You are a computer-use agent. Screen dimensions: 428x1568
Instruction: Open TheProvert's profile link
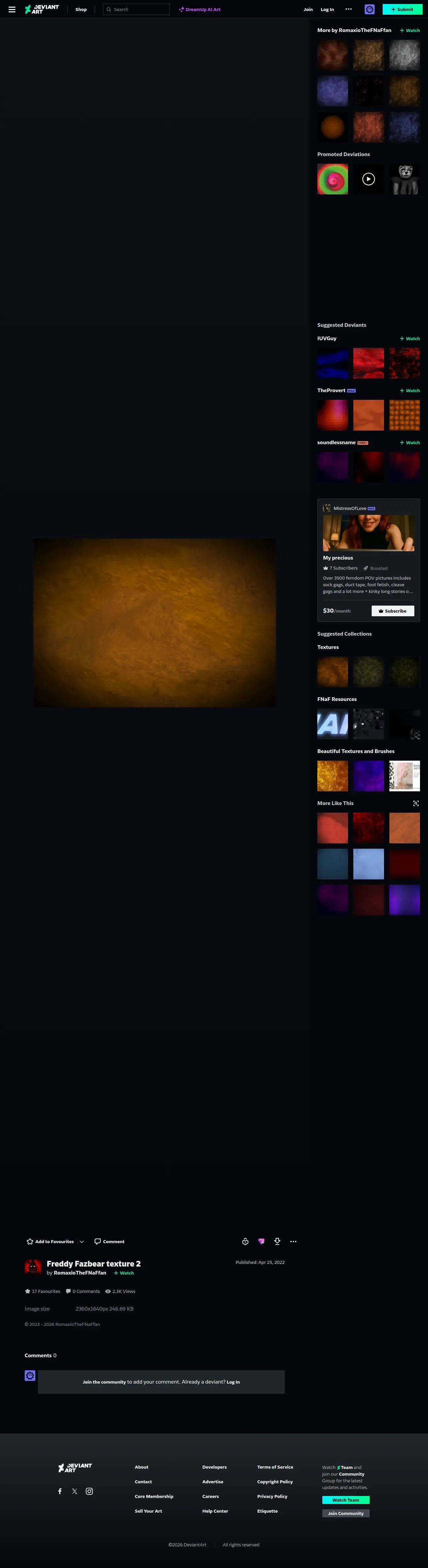pos(331,390)
